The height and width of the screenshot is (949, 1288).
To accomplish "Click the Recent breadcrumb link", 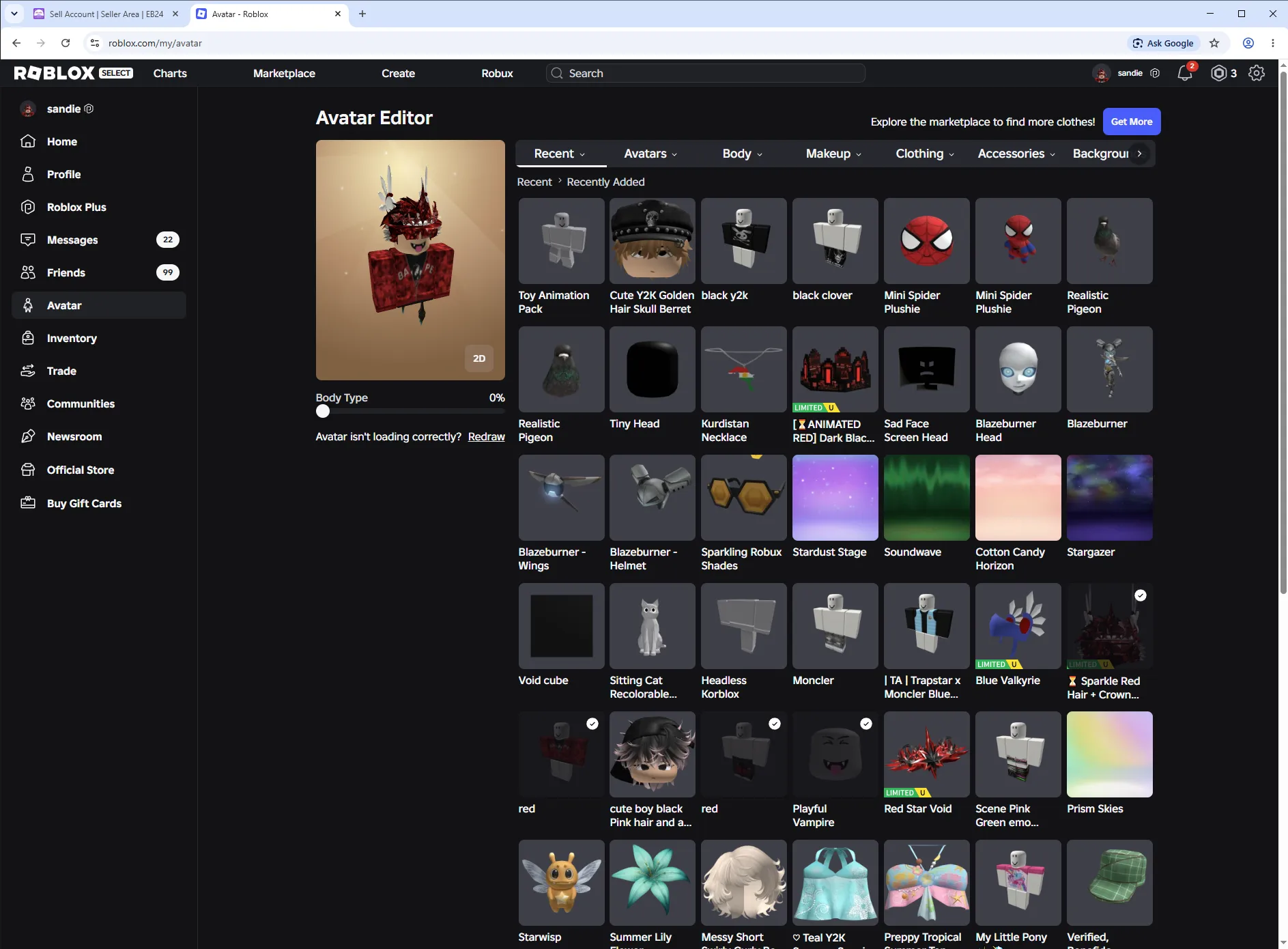I will pyautogui.click(x=534, y=182).
